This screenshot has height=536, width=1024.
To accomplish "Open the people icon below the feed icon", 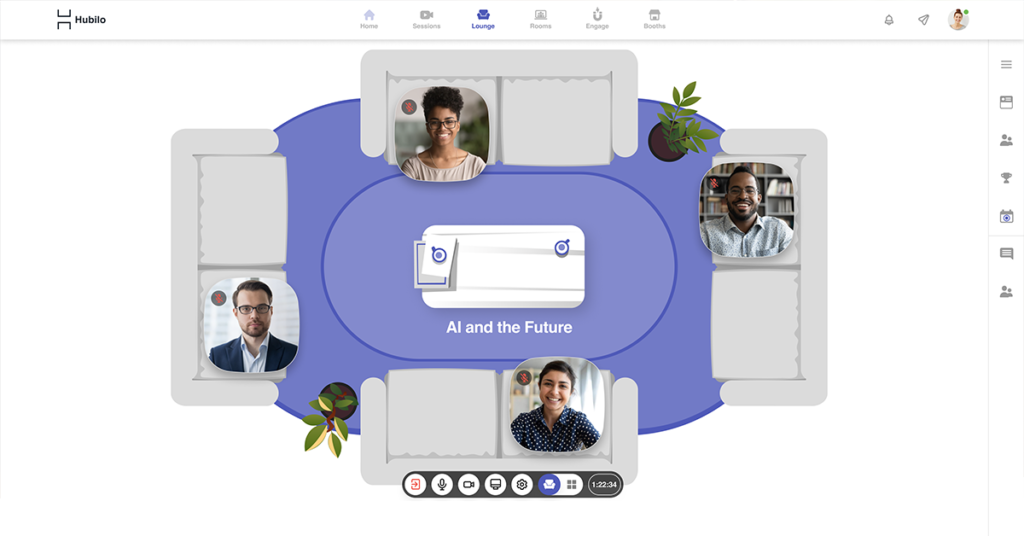I will pos(1006,140).
